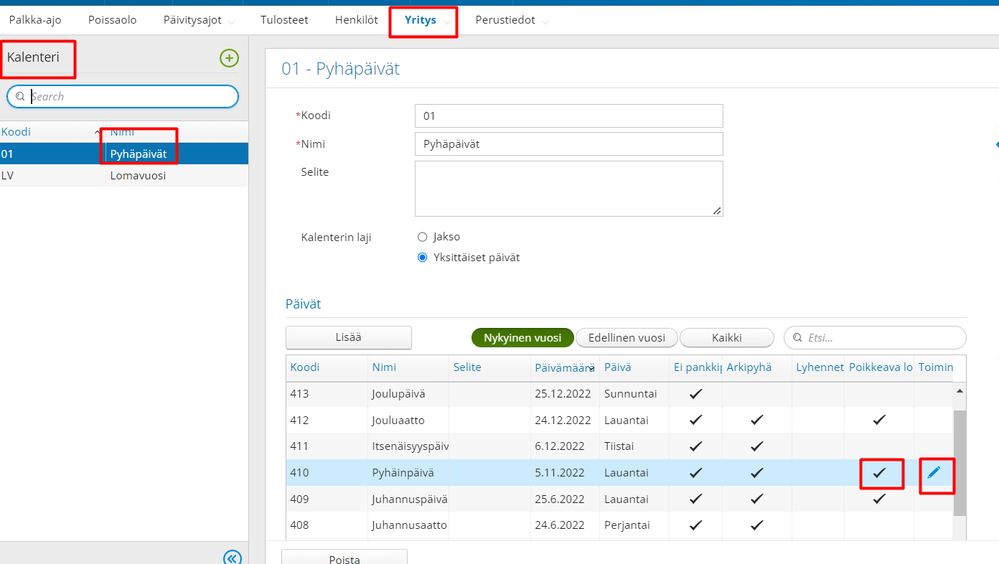This screenshot has width=999, height=564.
Task: Open the Palkka-ajo tab
Action: 35,20
